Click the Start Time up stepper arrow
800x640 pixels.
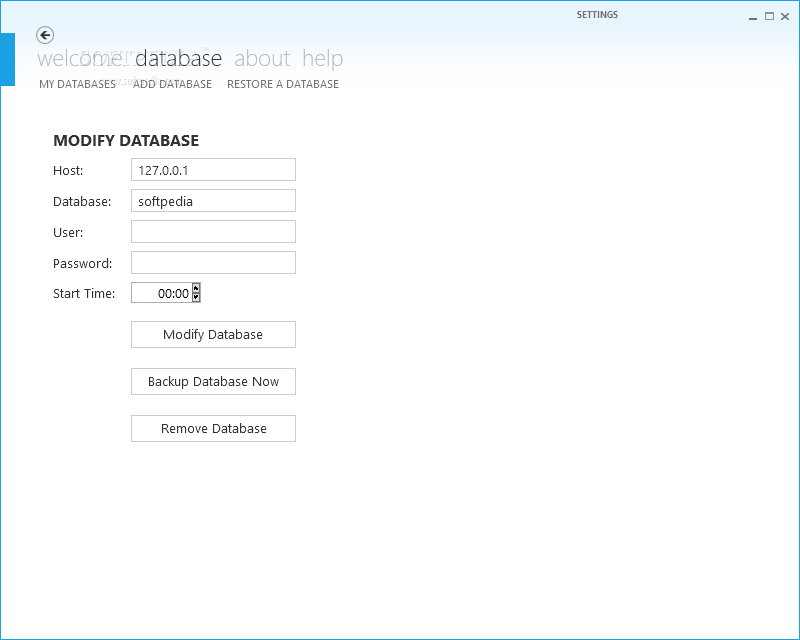(194, 288)
